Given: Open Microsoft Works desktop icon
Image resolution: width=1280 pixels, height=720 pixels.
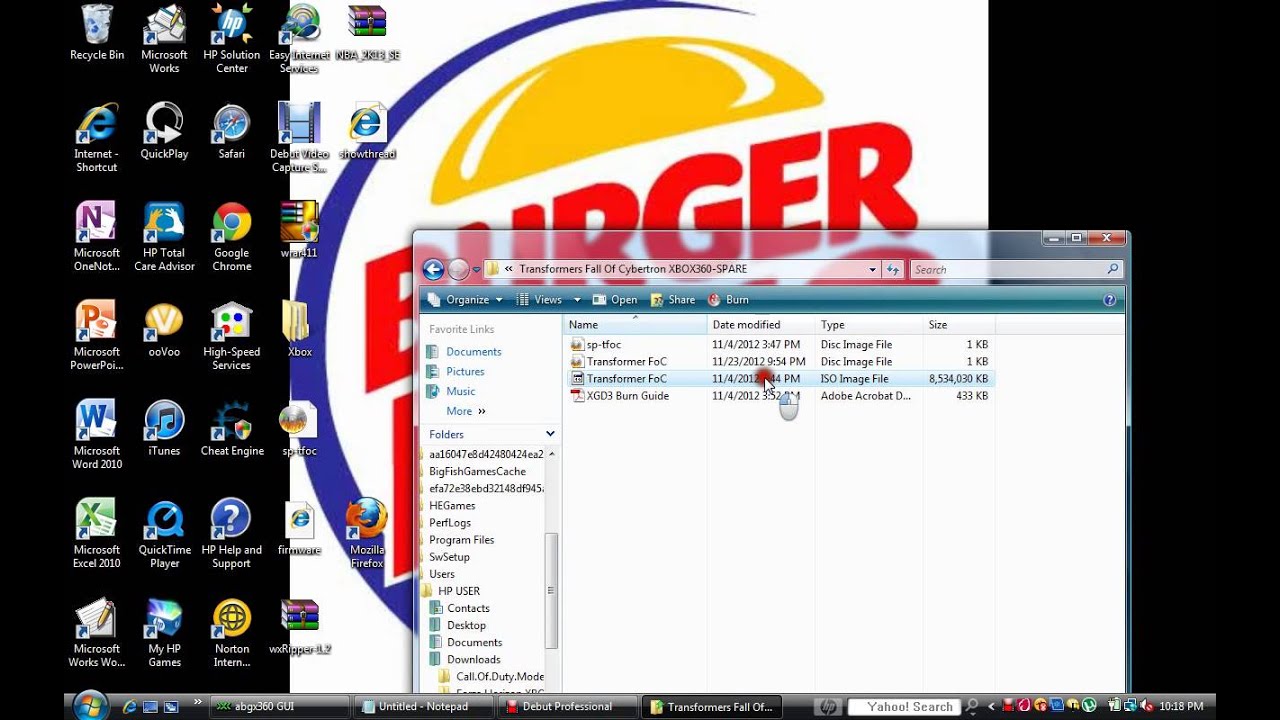Looking at the screenshot, I should point(164,40).
